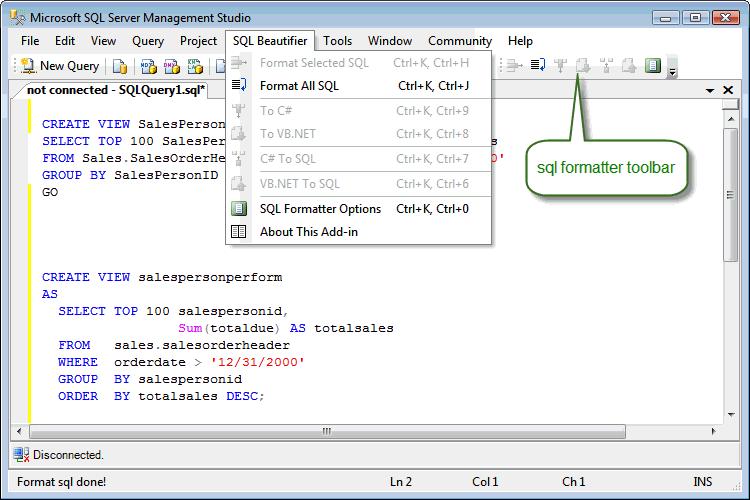This screenshot has height=500, width=750.
Task: Click the Management Studio title bar icon
Action: coord(18,18)
